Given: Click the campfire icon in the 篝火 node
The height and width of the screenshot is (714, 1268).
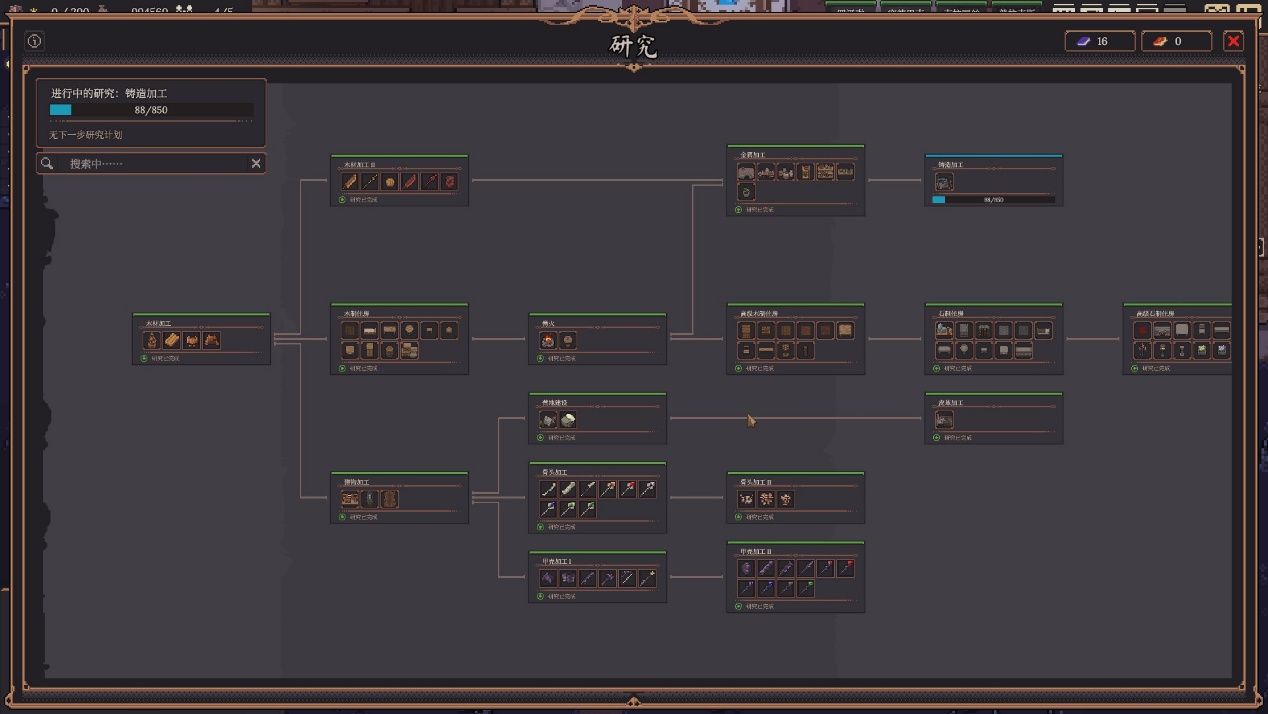Looking at the screenshot, I should (x=548, y=341).
